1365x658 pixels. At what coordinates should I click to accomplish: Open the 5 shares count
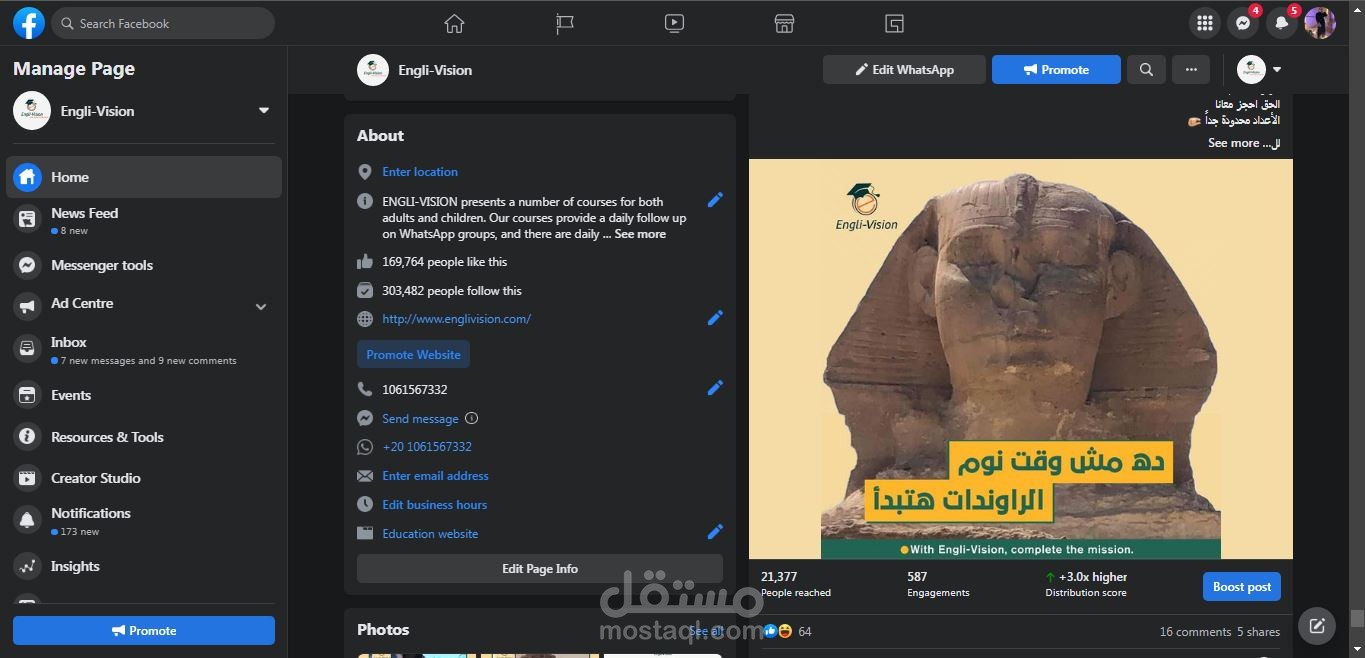[x=1258, y=632]
